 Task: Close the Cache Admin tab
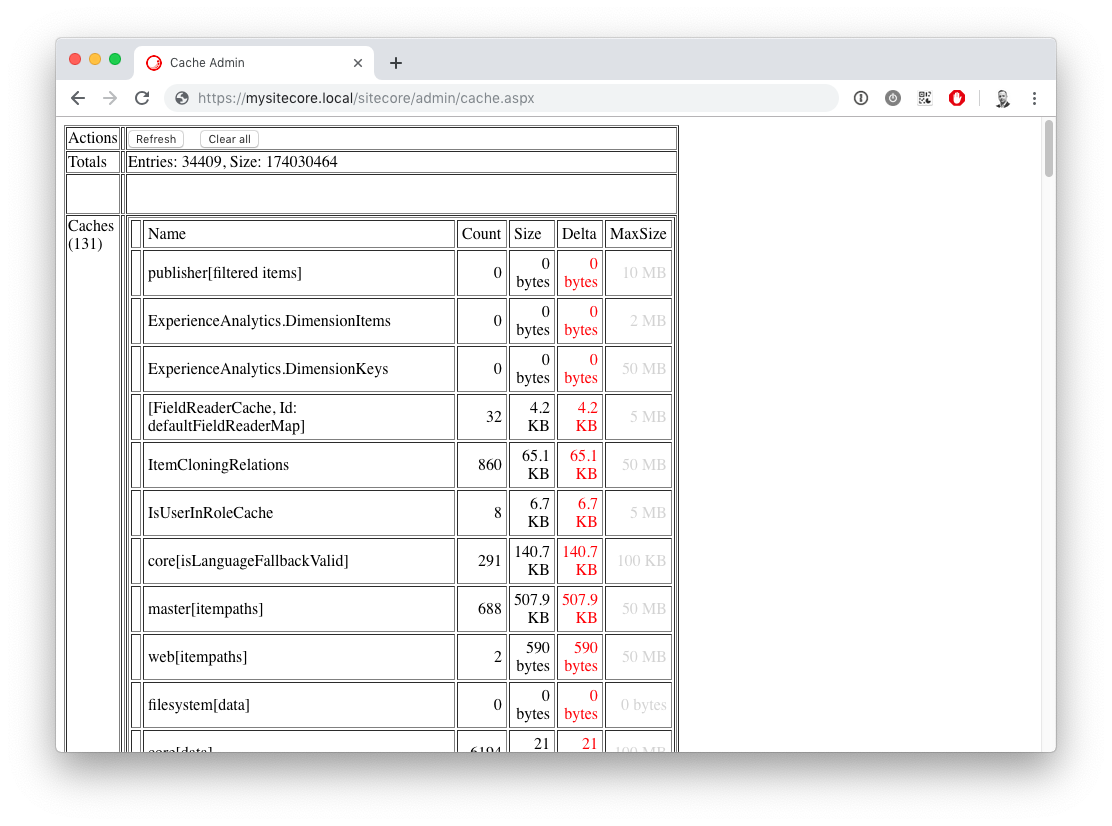(x=358, y=63)
